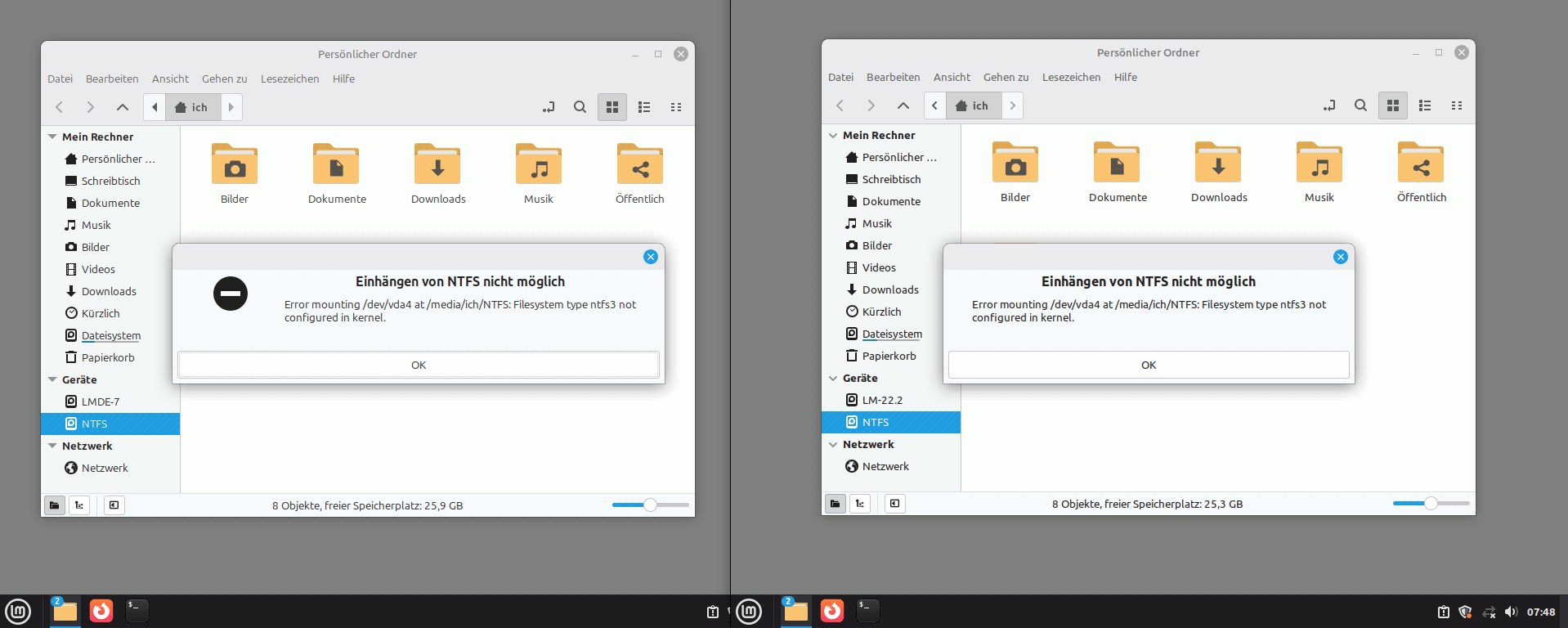Open Dokumente folder in left window
Screen dimensions: 1568x628
pos(337,173)
